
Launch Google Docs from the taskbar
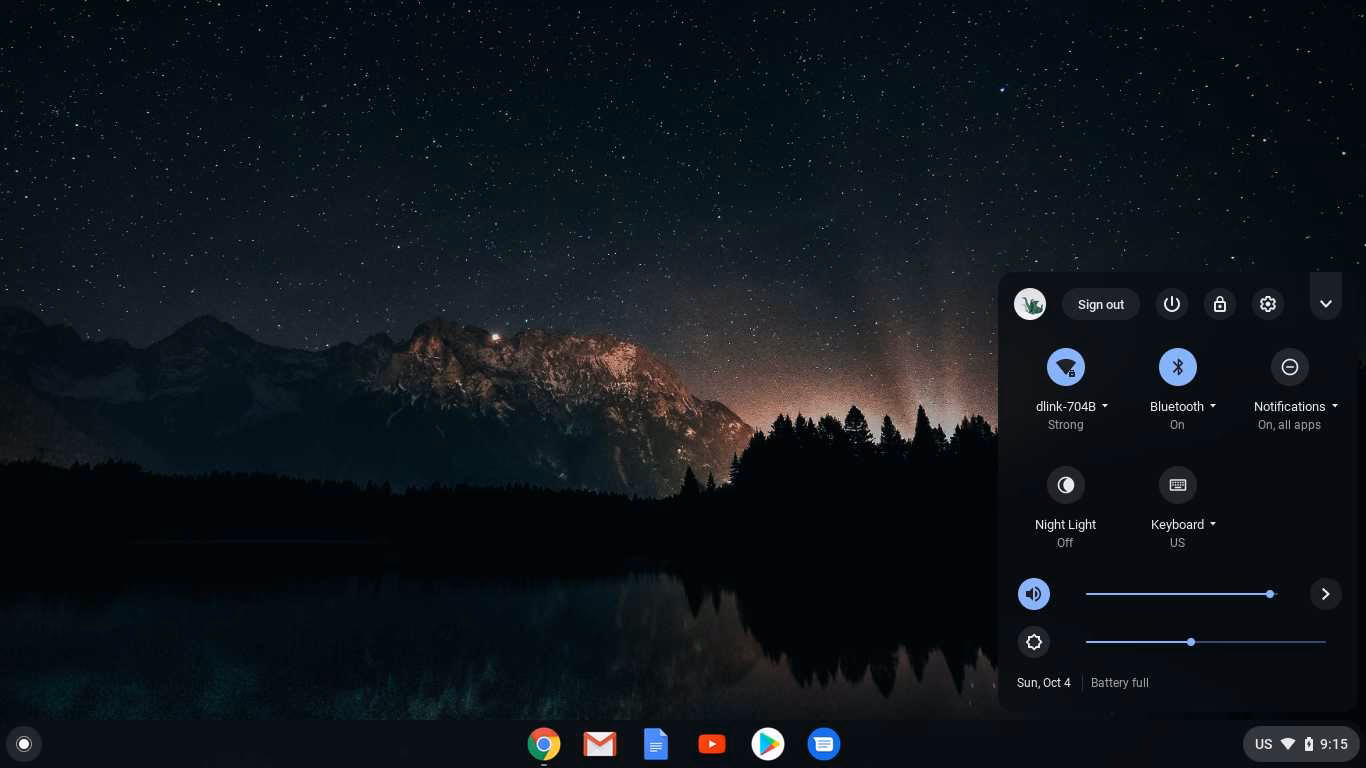[x=655, y=744]
